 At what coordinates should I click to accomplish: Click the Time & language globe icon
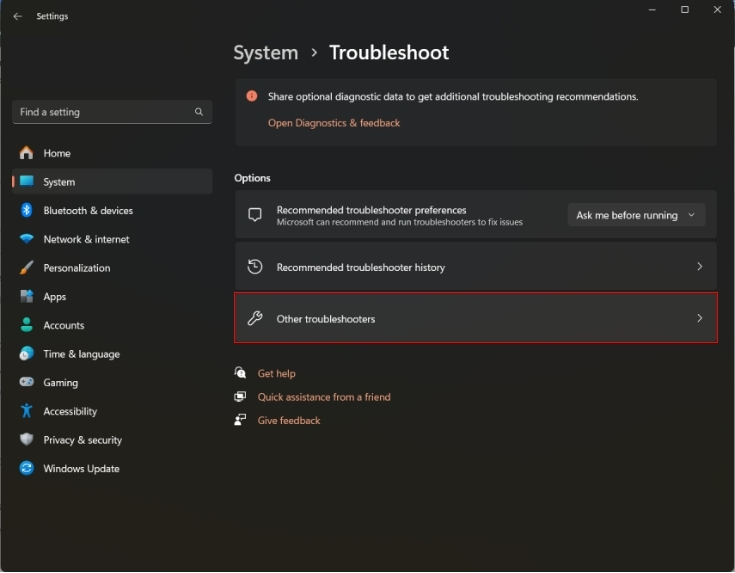pyautogui.click(x=27, y=354)
